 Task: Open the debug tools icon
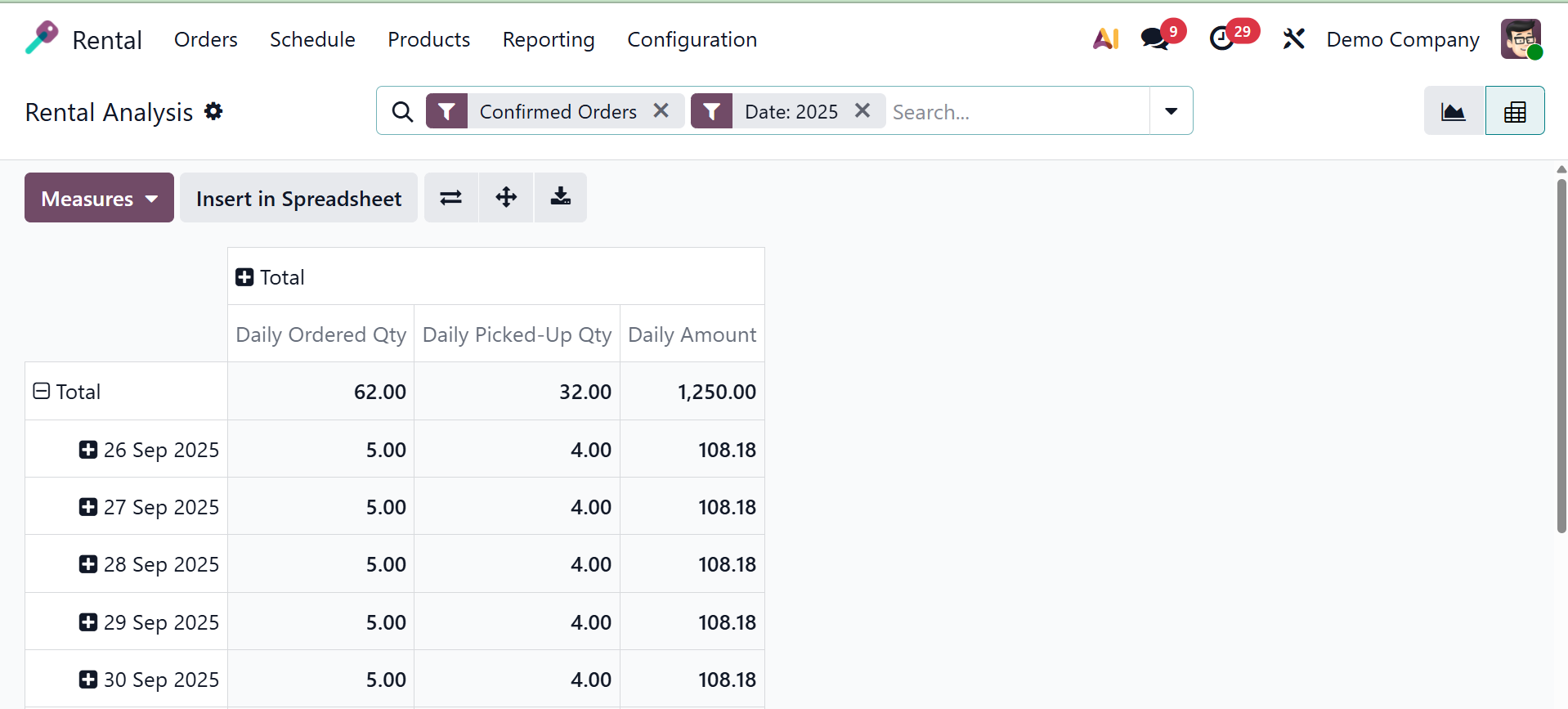[1293, 38]
